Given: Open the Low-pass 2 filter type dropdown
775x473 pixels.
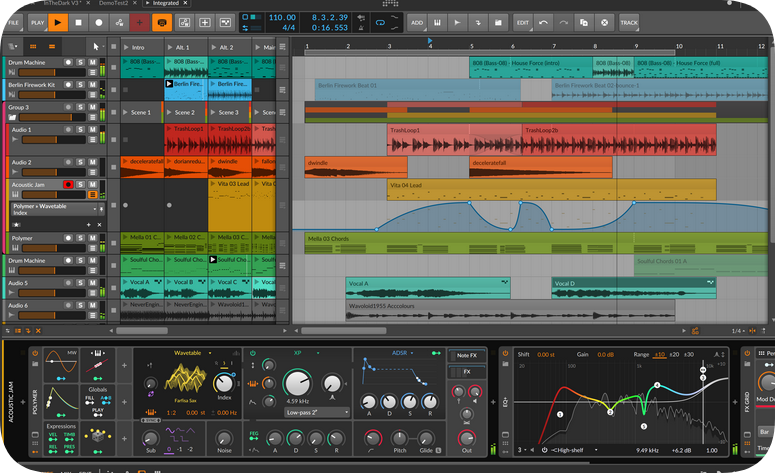Looking at the screenshot, I should coord(317,412).
